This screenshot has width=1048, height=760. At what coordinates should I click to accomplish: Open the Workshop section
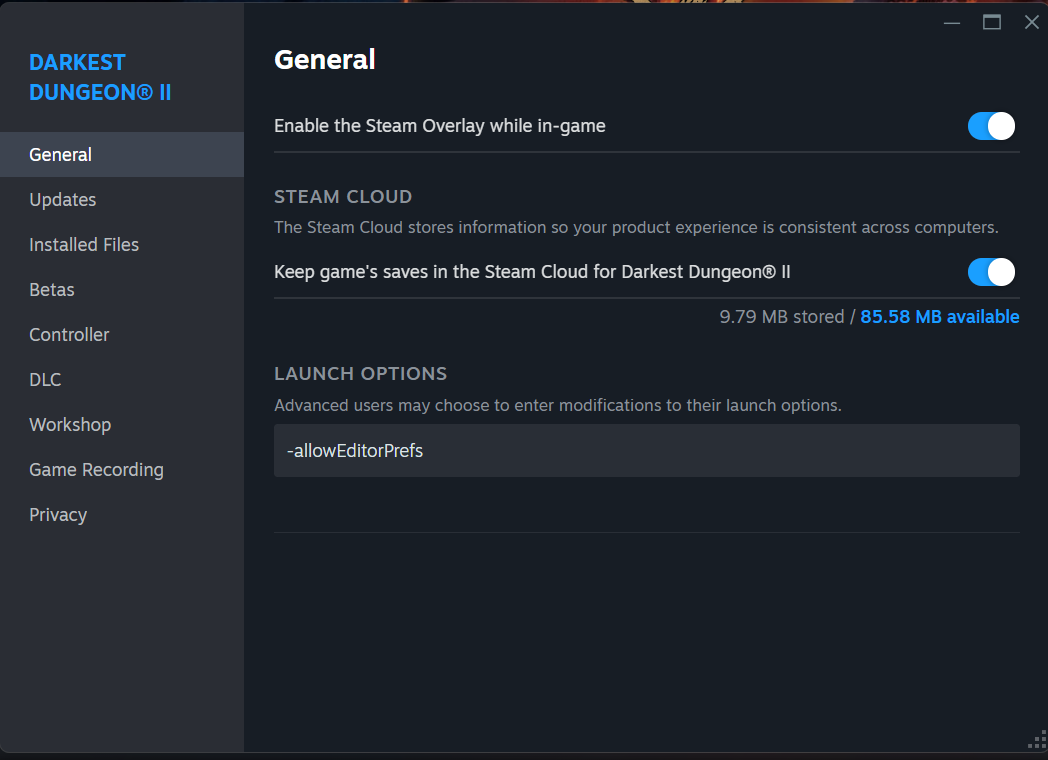(x=70, y=425)
